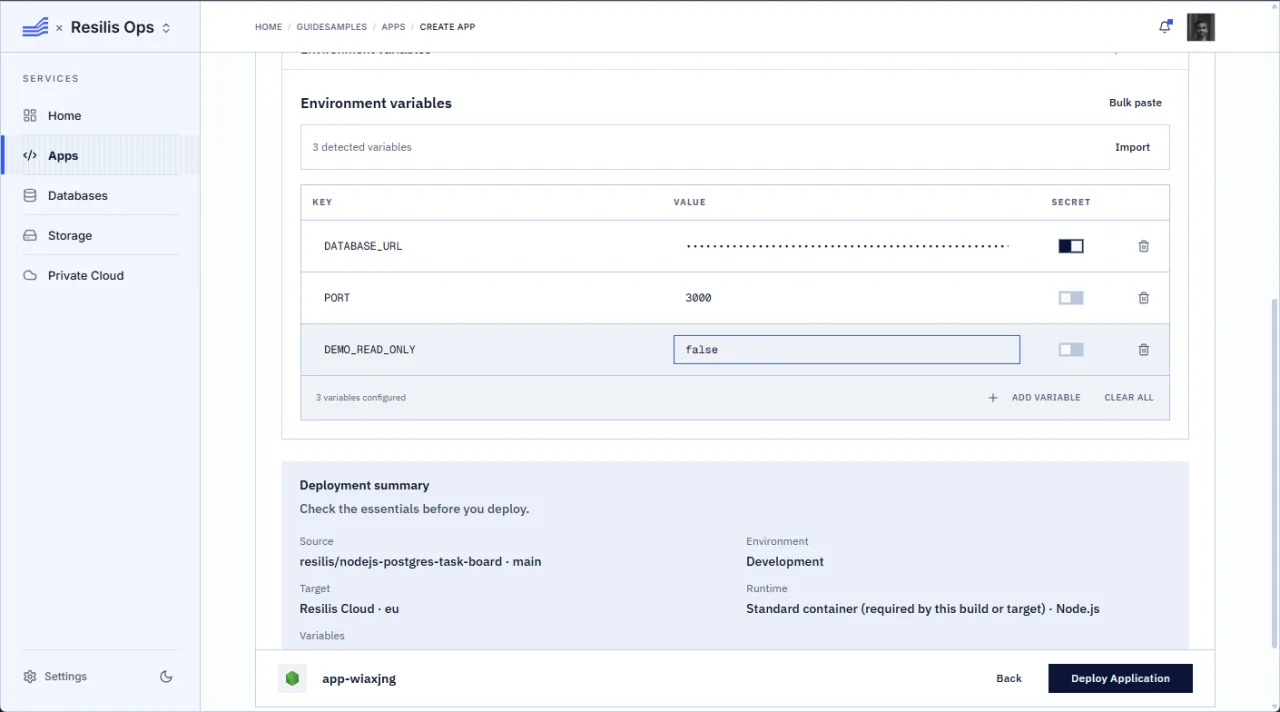This screenshot has height=712, width=1280.
Task: Click GUIDESAMPLES breadcrumb
Action: click(332, 27)
